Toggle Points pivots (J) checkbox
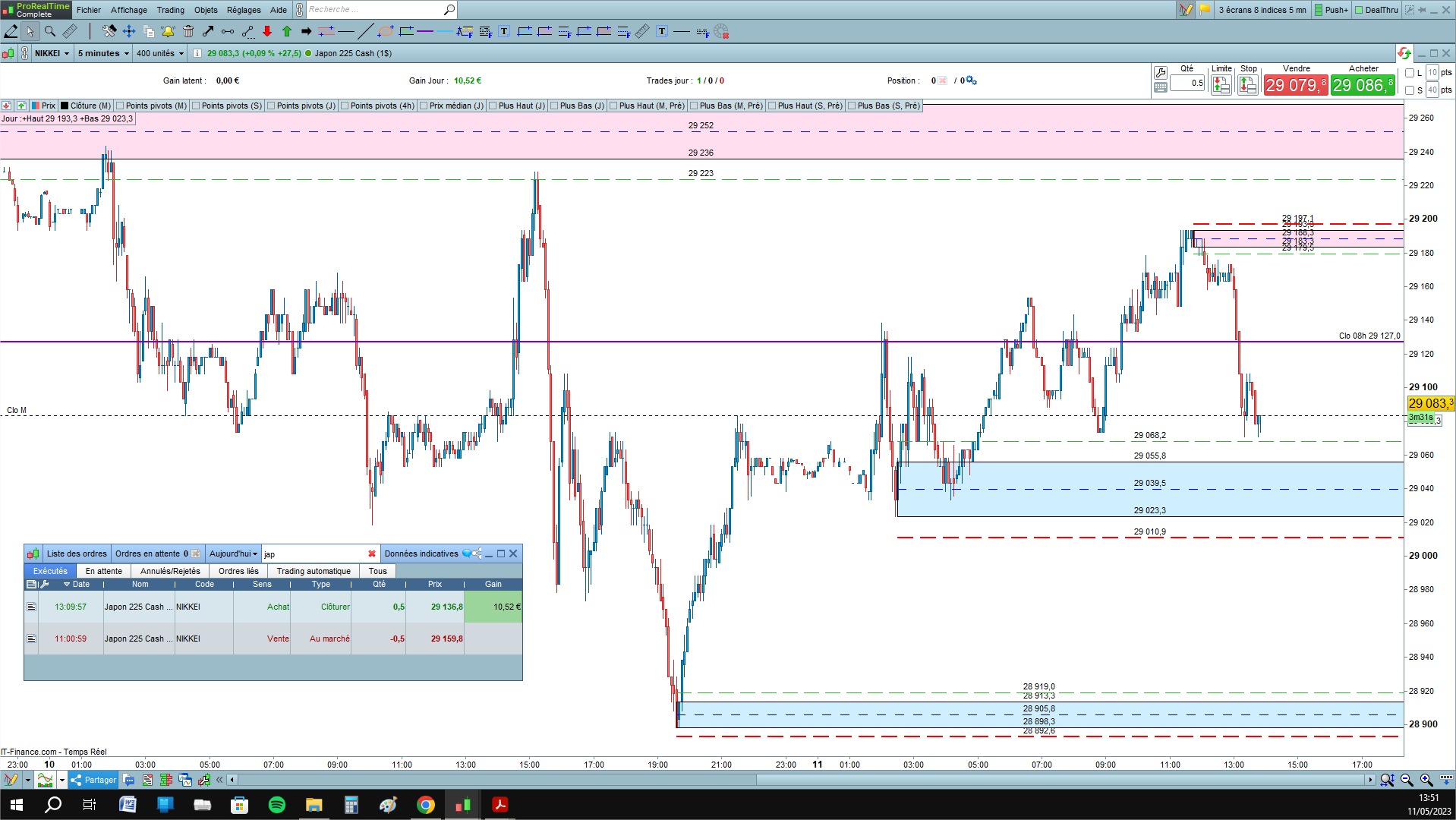 point(271,106)
